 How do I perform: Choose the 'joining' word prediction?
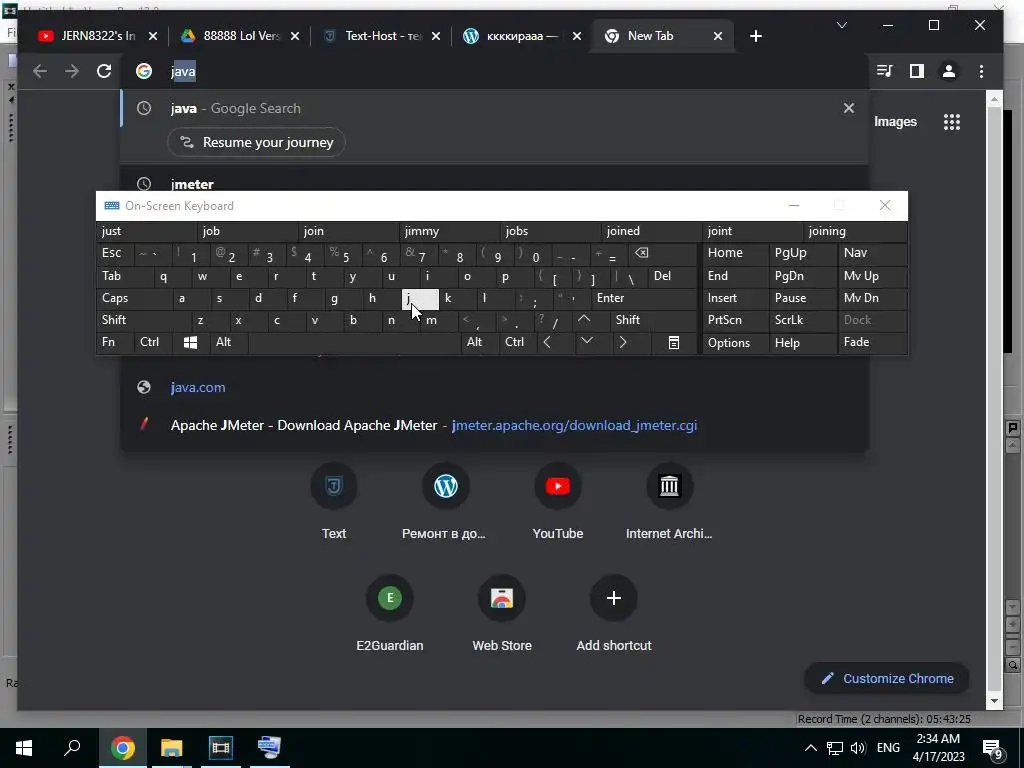855,231
